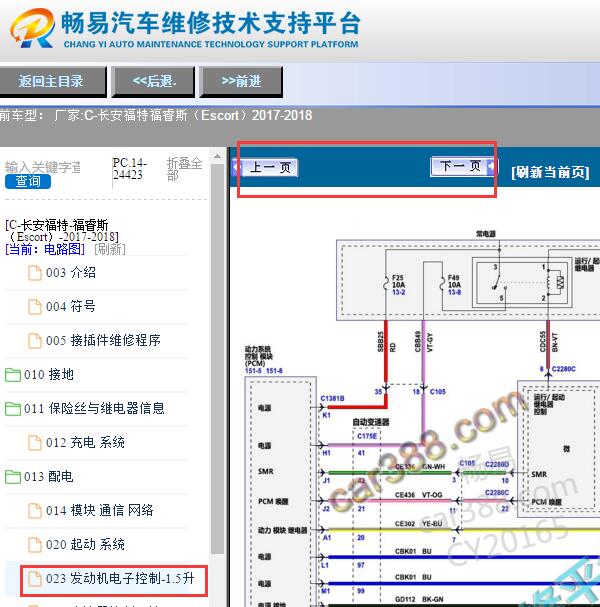Click the F25 10A fuse label
Screen dimensions: 600x607
click(x=399, y=281)
